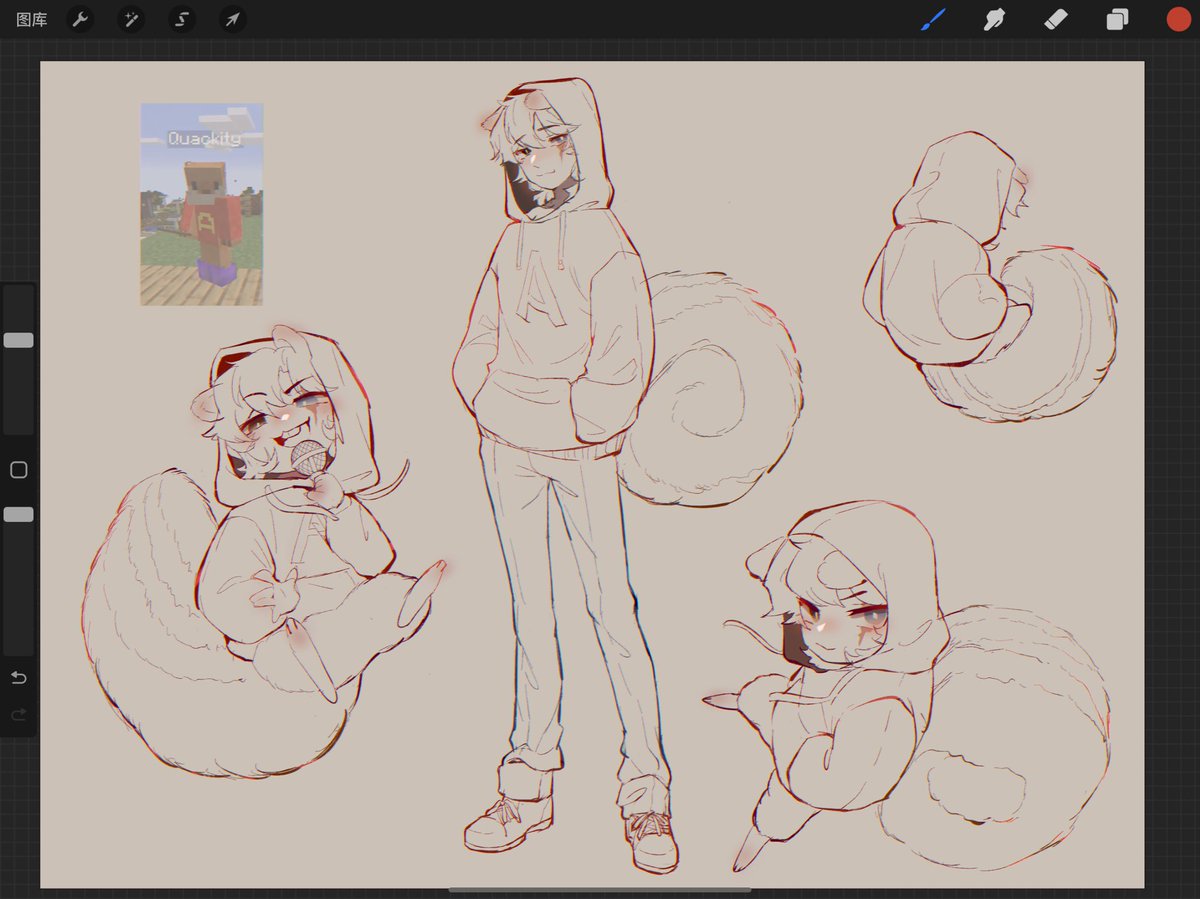Image resolution: width=1200 pixels, height=899 pixels.
Task: Select the Transform arrow tool
Action: pos(233,19)
